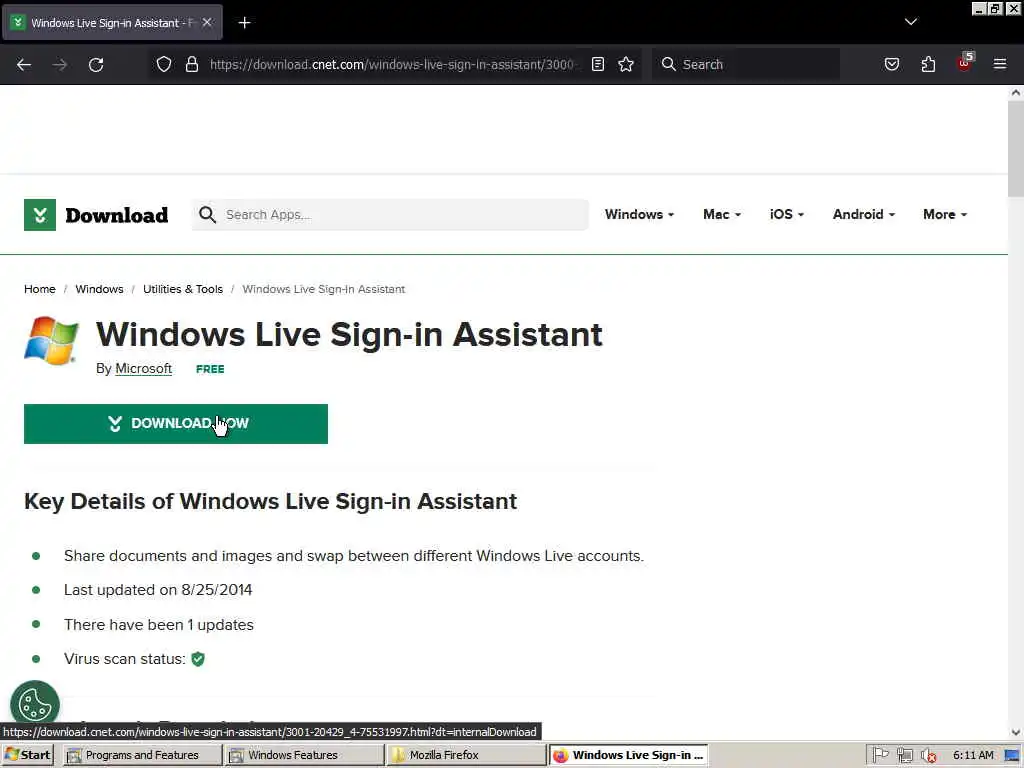The height and width of the screenshot is (768, 1024).
Task: Switch to Mozilla Firefox folder taskbar item
Action: tap(466, 755)
